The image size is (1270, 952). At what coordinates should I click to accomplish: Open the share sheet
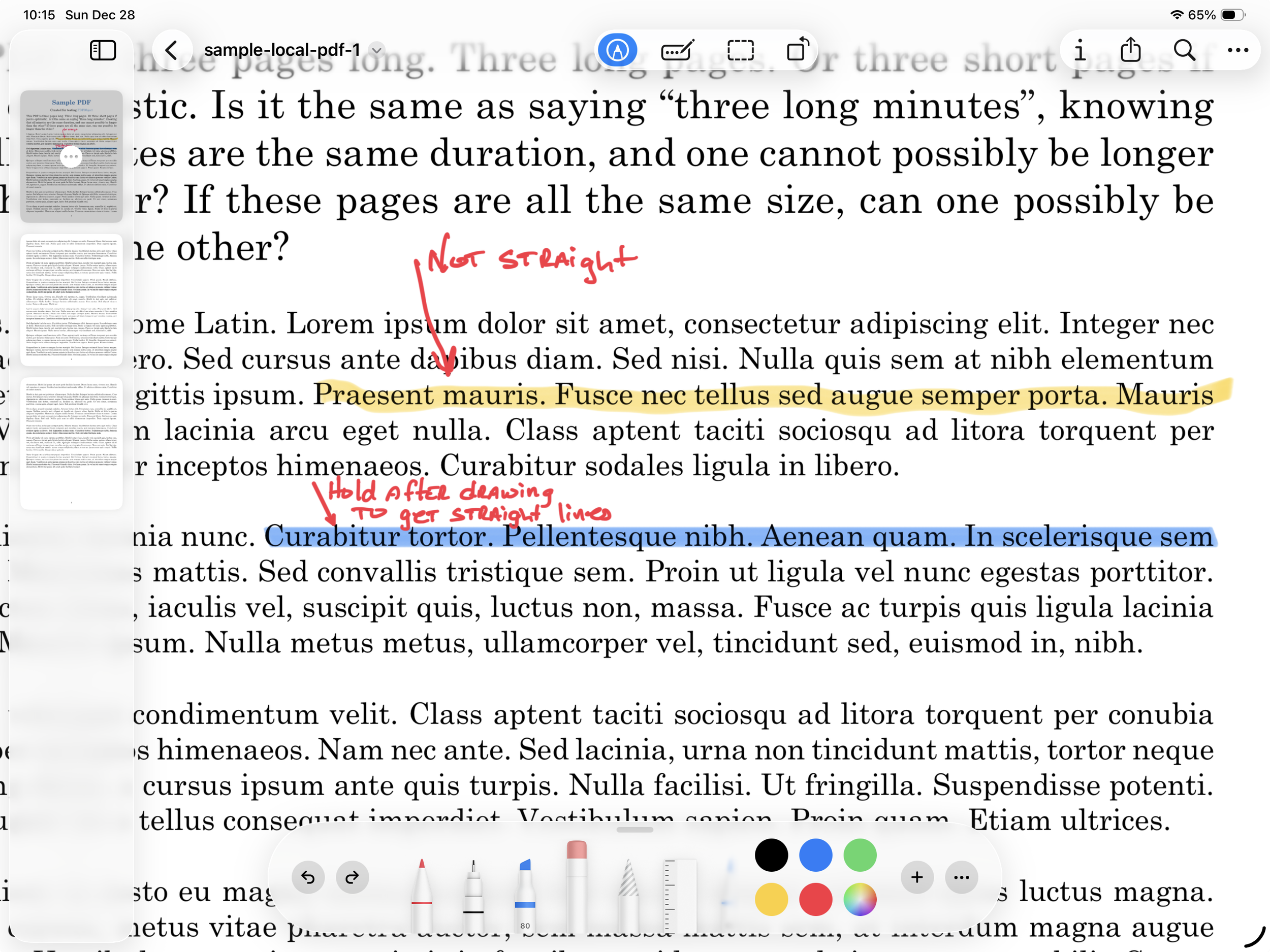tap(1130, 49)
